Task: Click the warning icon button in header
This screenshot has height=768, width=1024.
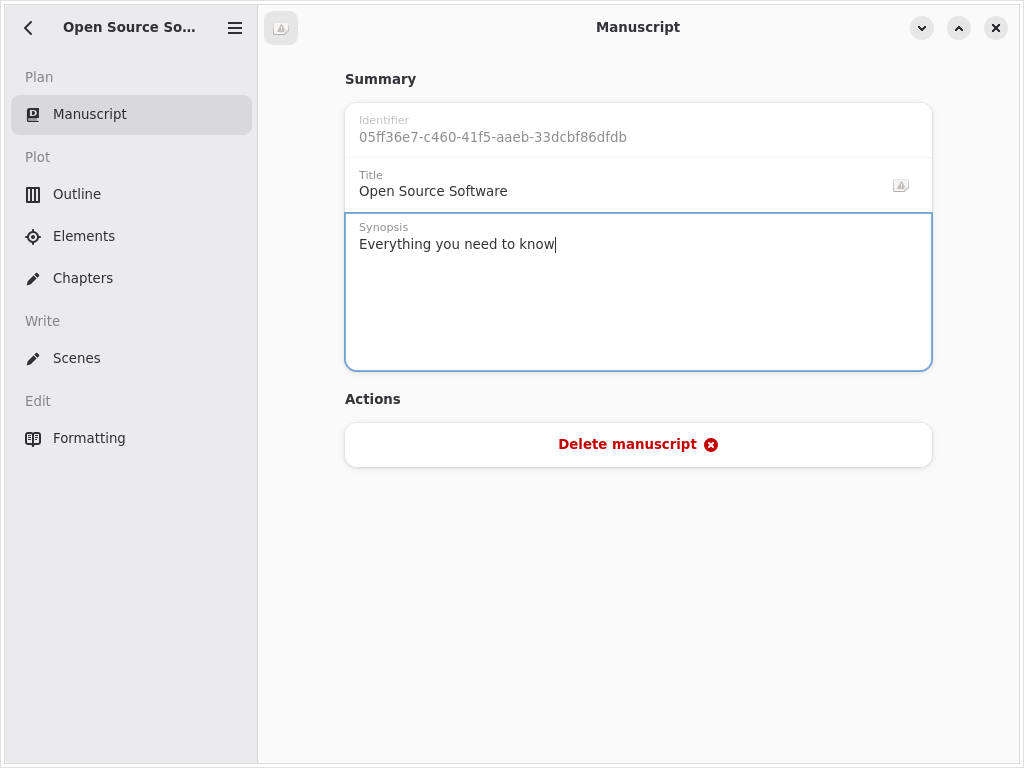Action: [x=281, y=28]
